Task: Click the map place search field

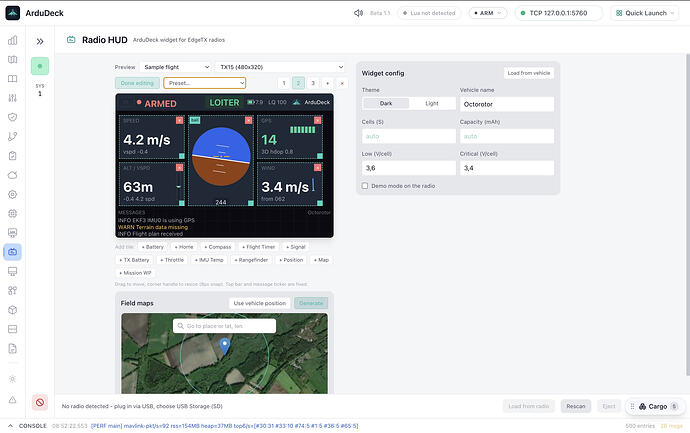Action: (224, 326)
